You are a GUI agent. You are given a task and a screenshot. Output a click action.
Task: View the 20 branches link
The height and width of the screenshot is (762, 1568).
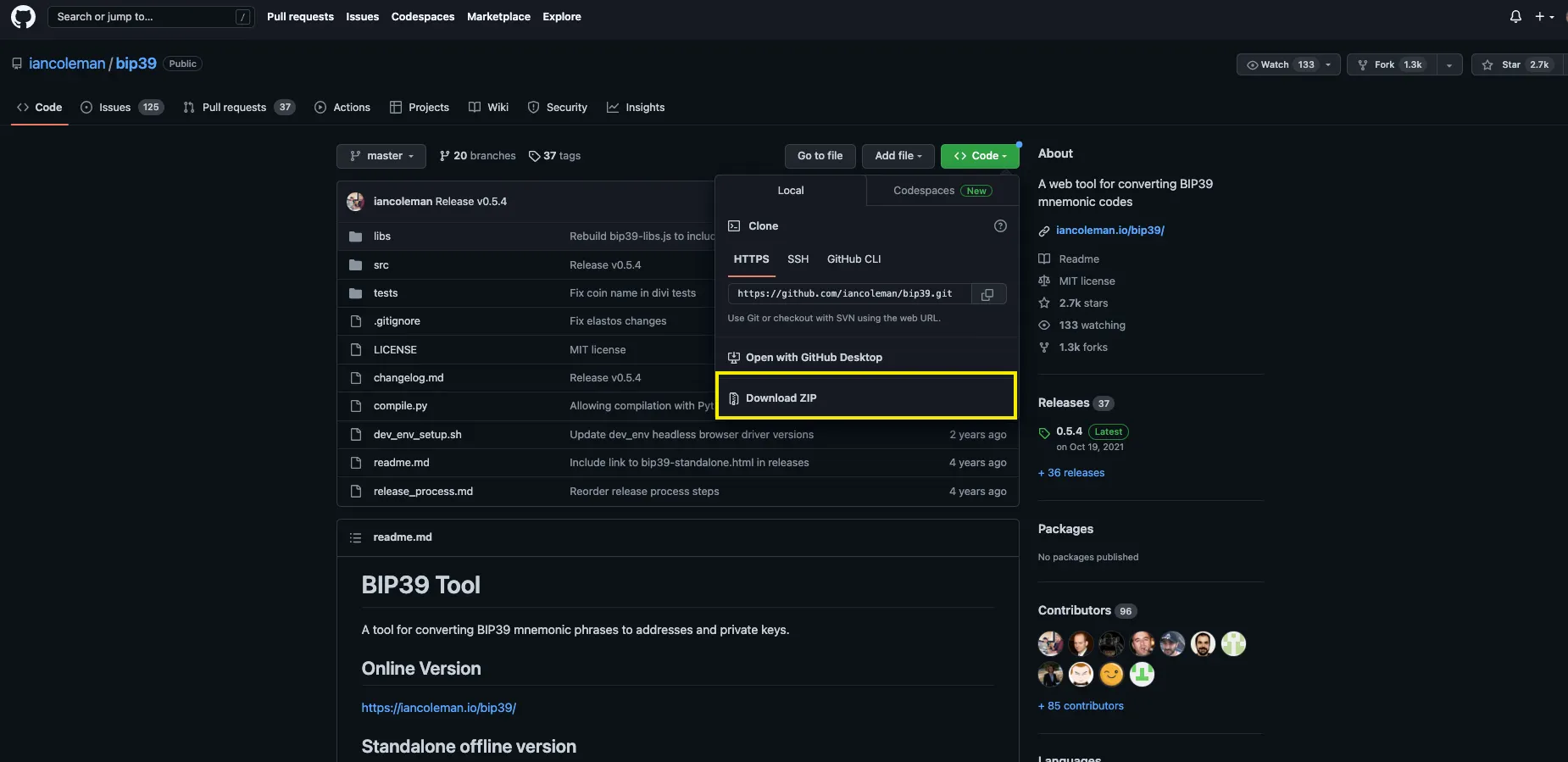coord(478,156)
